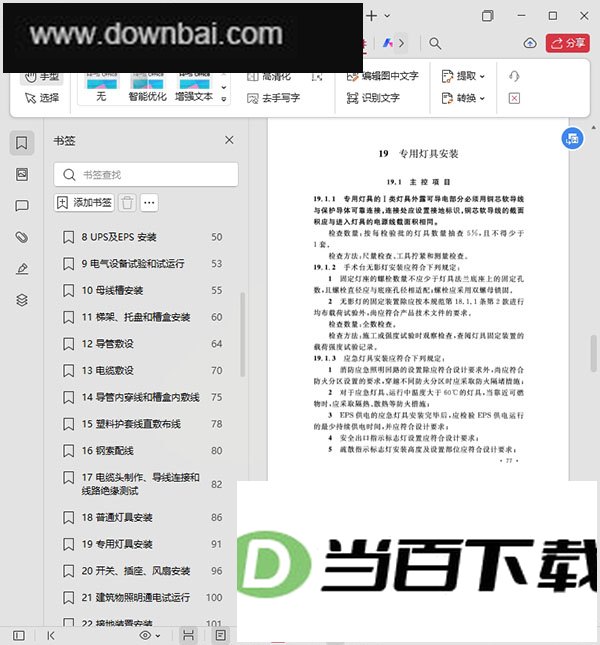Screen dimensions: 600x645
Task: Click the crop icon next to 高清化
Action: pos(317,77)
